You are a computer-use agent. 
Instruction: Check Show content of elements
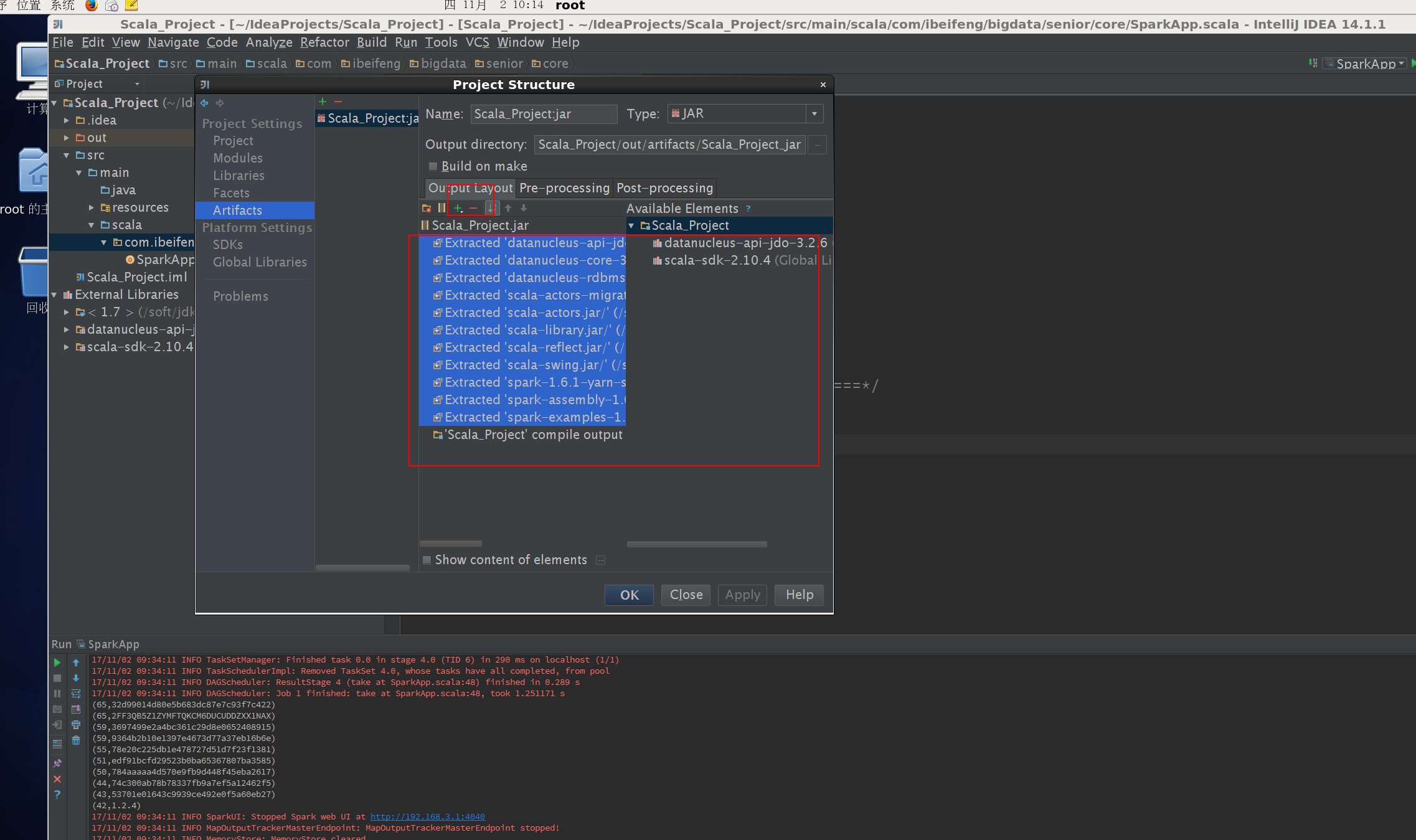[427, 560]
